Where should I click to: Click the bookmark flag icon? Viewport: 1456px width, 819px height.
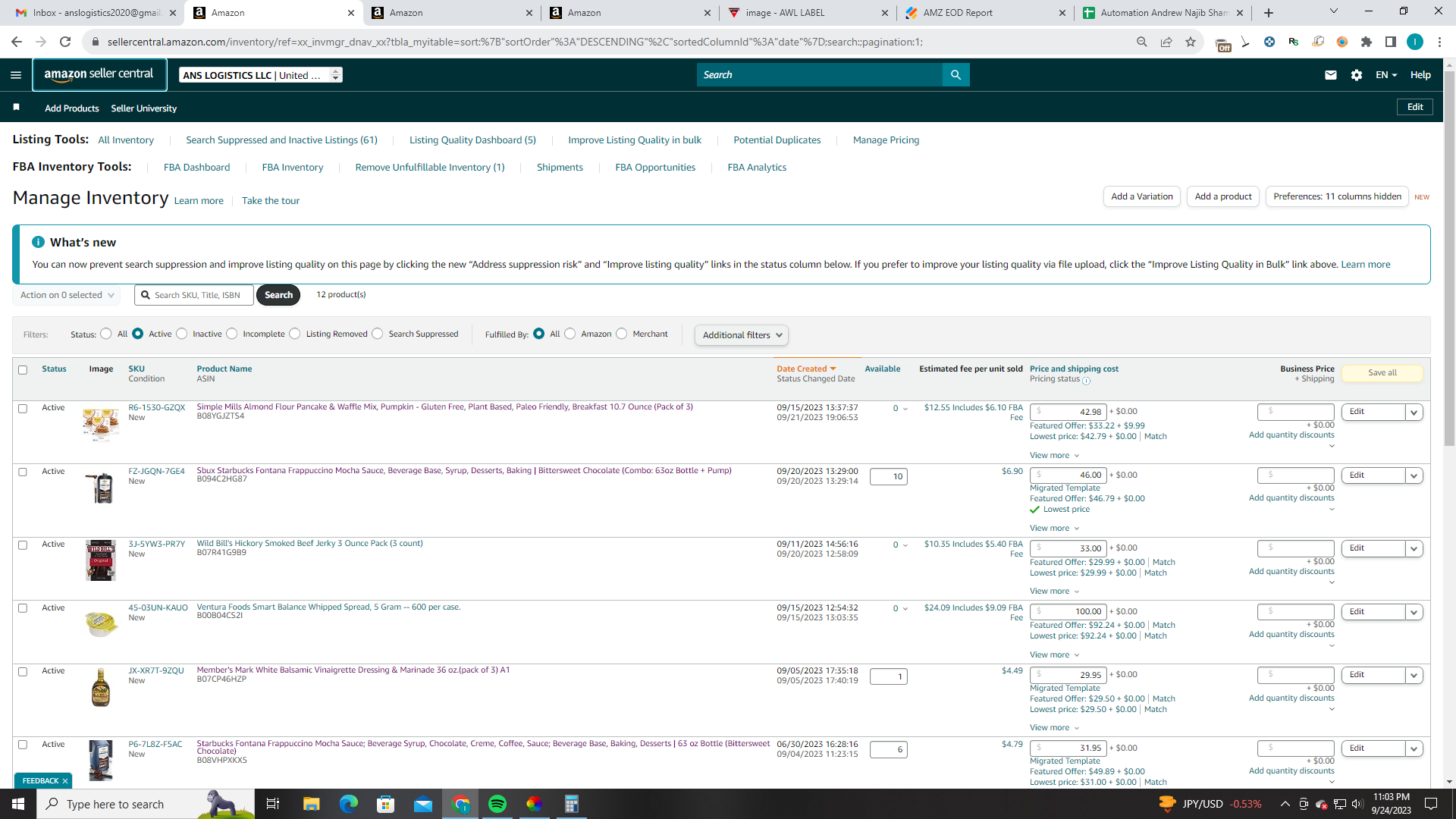pos(16,108)
